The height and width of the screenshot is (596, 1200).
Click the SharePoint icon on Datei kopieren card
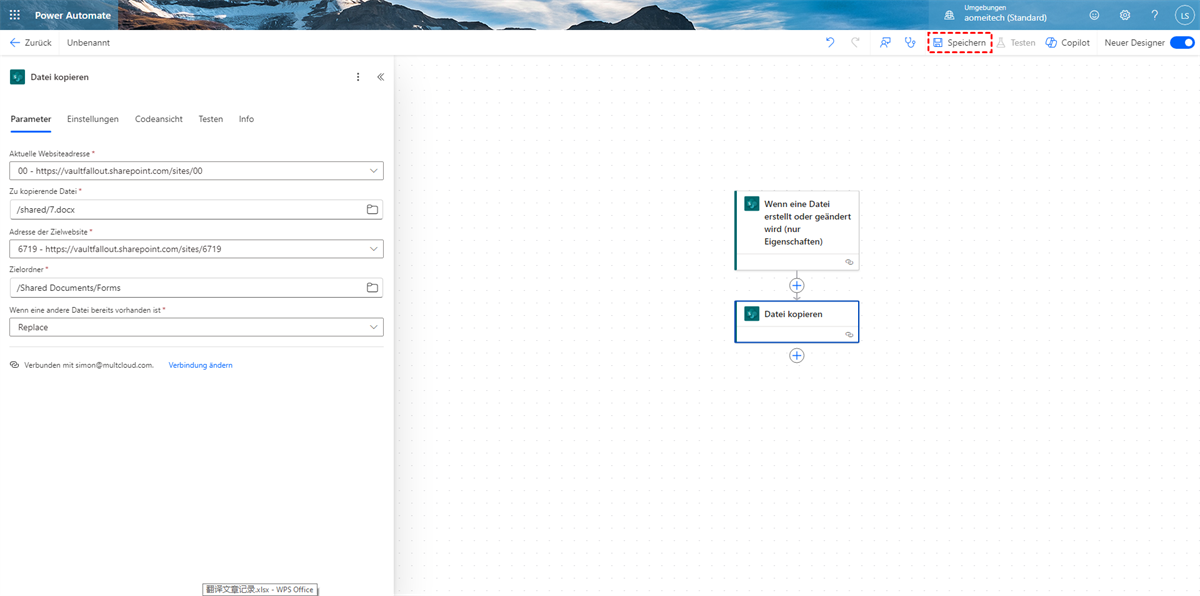(x=752, y=314)
